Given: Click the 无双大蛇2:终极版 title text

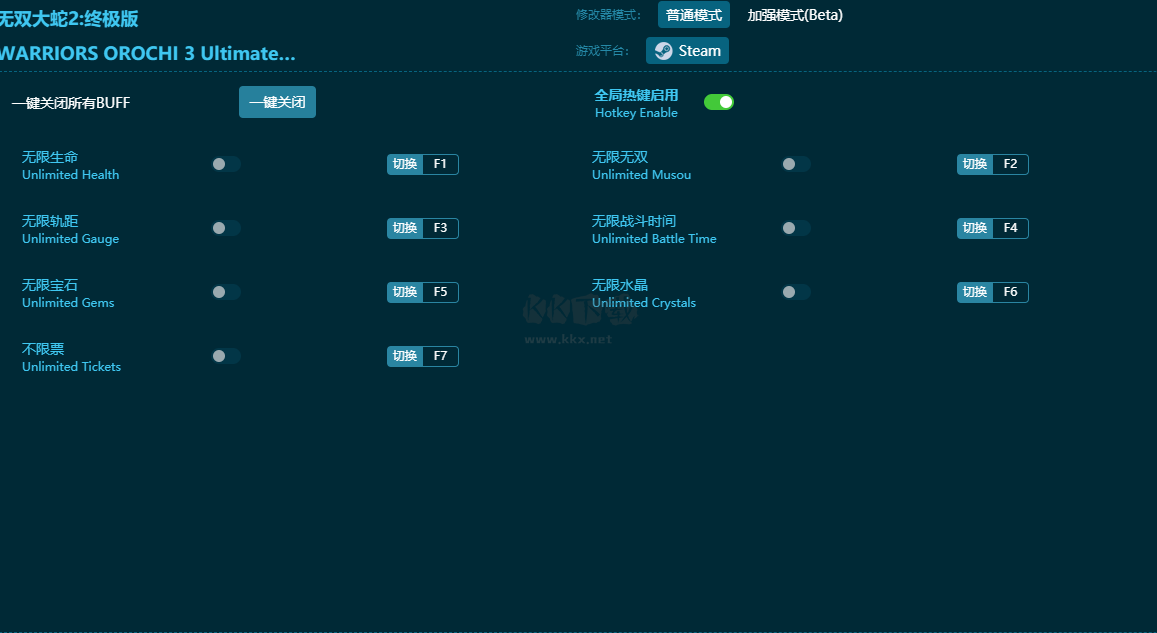Looking at the screenshot, I should tap(69, 18).
